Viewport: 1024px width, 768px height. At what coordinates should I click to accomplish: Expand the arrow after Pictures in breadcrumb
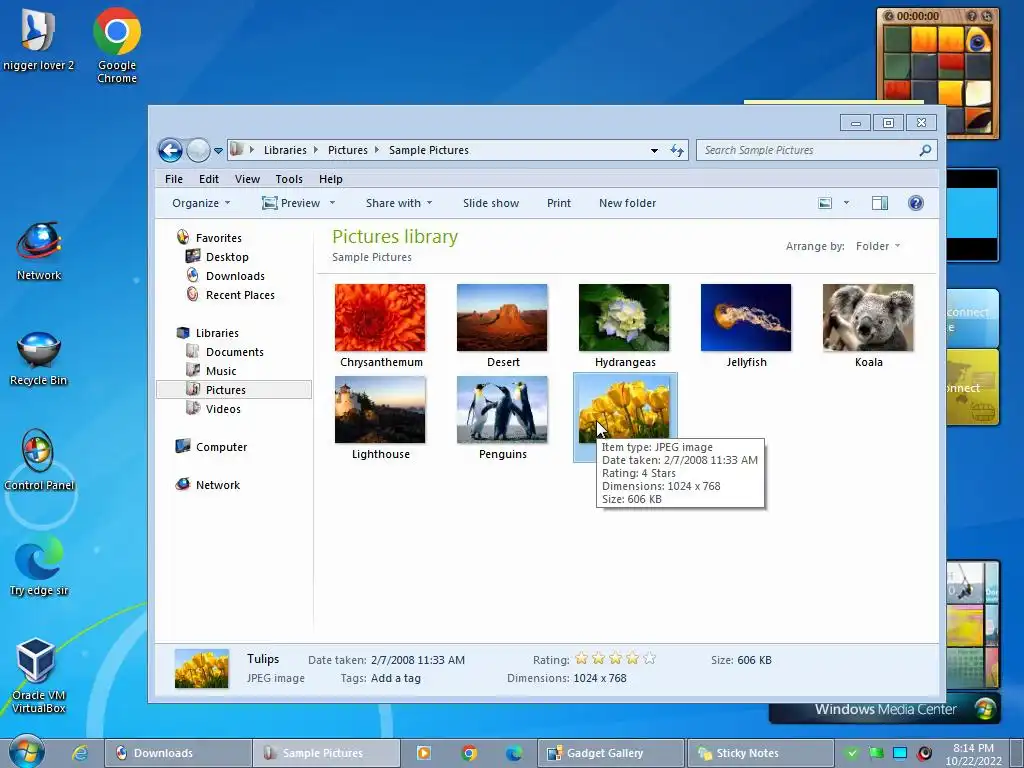(x=377, y=150)
